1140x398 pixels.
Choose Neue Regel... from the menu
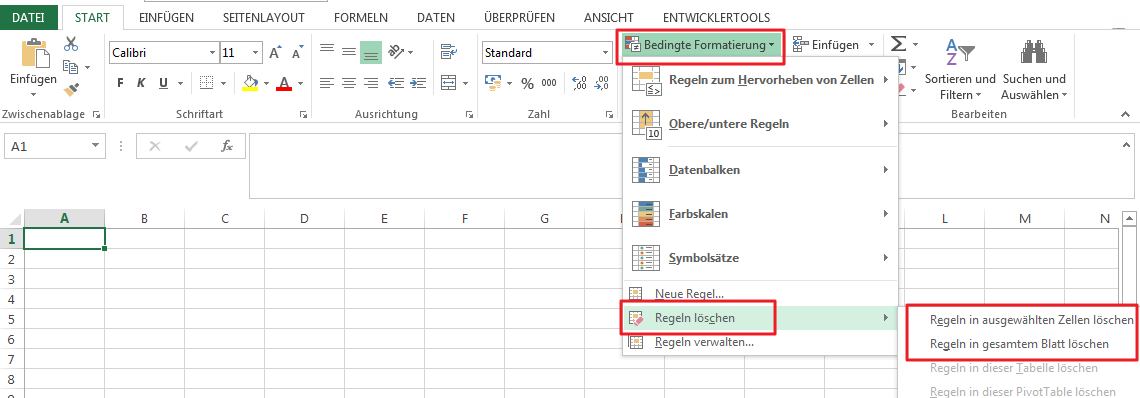click(760, 294)
